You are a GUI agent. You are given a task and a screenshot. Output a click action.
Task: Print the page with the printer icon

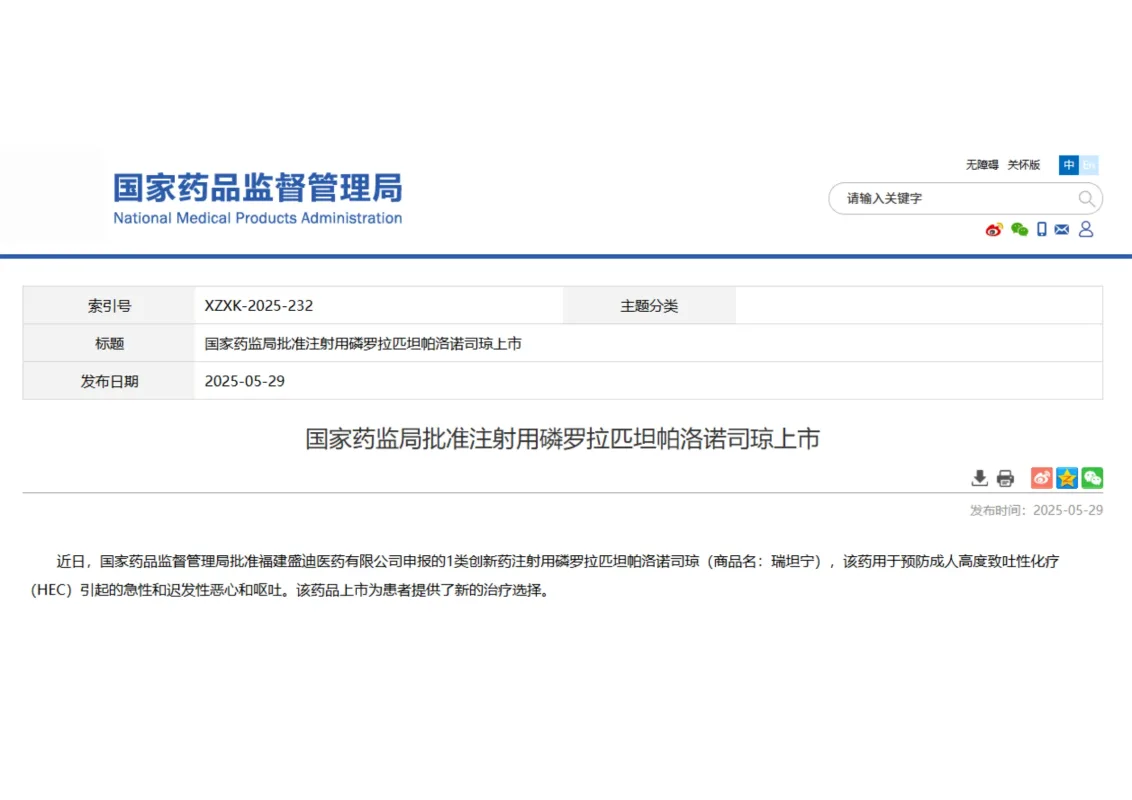coord(1005,478)
